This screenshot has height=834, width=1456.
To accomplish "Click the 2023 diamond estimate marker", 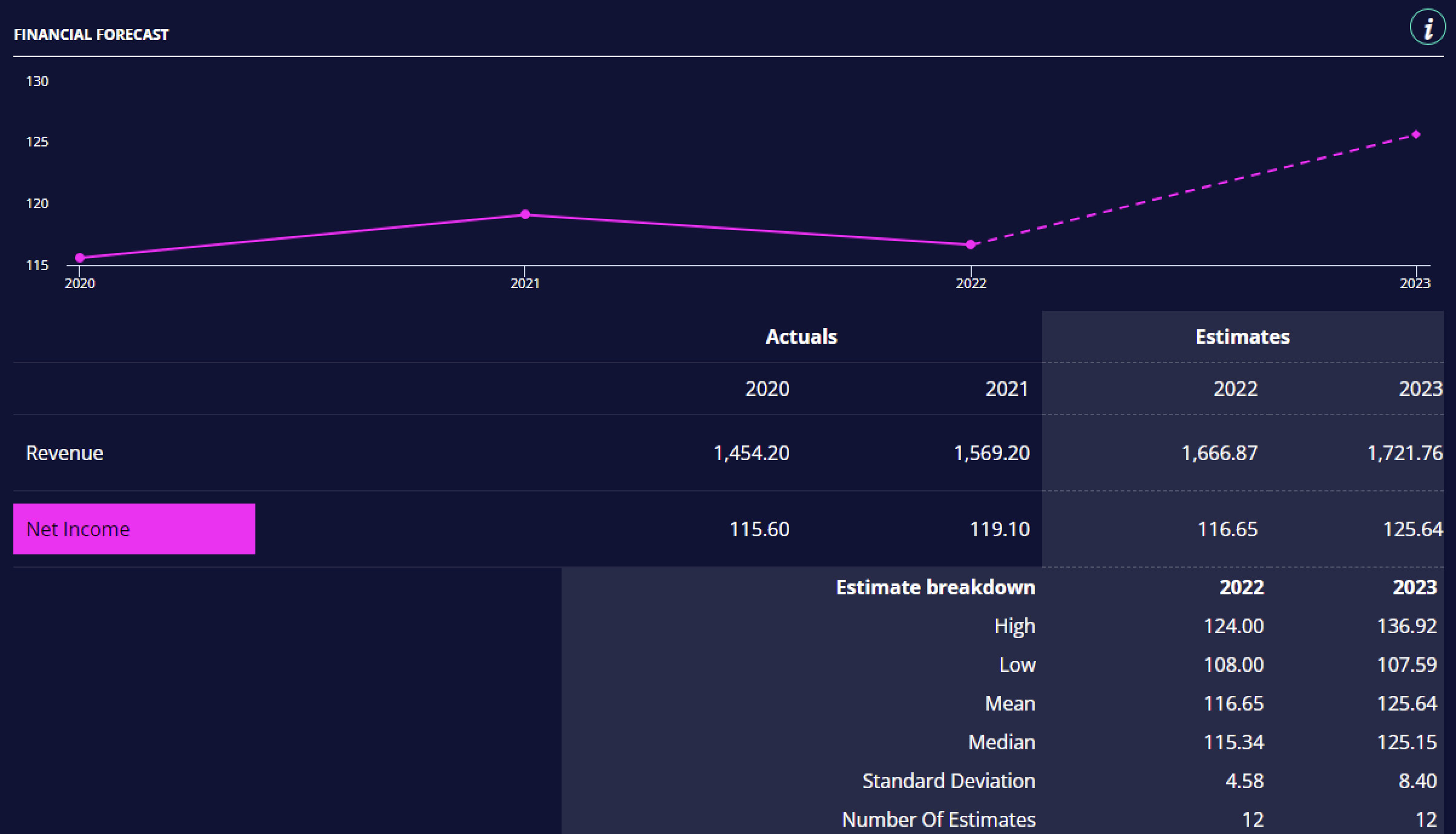I will (x=1415, y=134).
